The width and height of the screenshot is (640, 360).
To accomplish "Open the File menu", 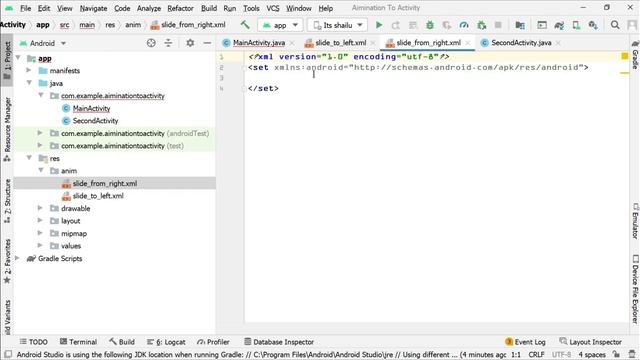I will pyautogui.click(x=25, y=8).
